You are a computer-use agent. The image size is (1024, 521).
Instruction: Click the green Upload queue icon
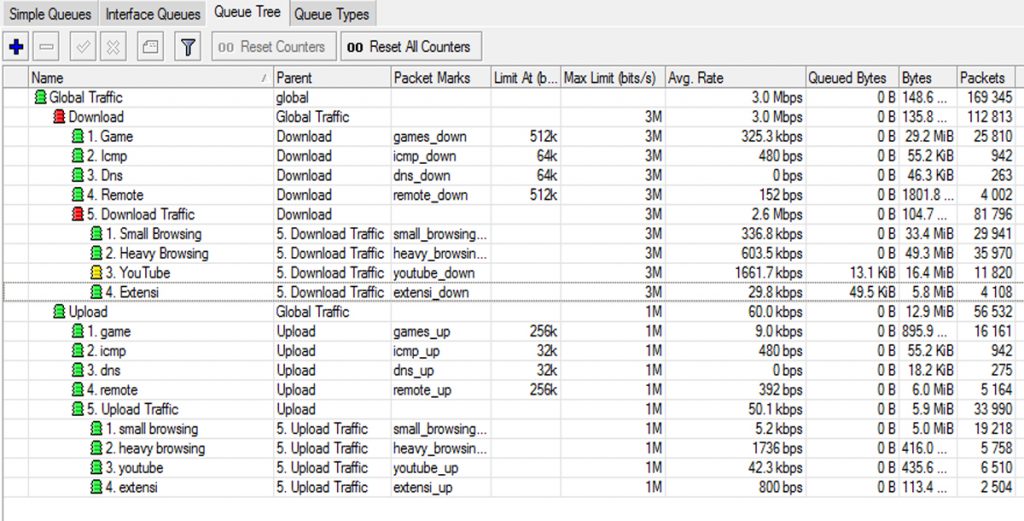(59, 311)
